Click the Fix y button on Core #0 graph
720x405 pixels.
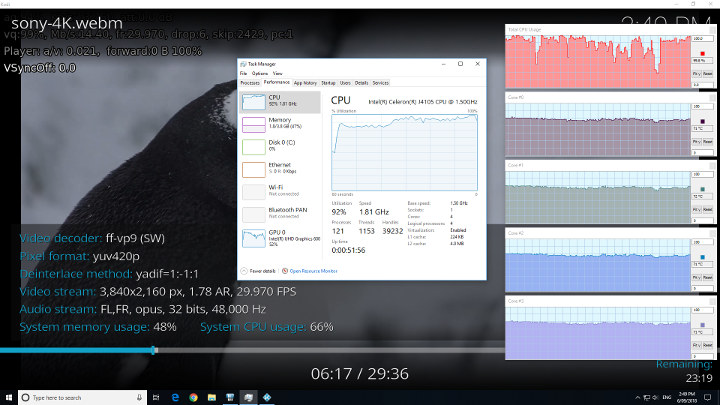[x=697, y=141]
